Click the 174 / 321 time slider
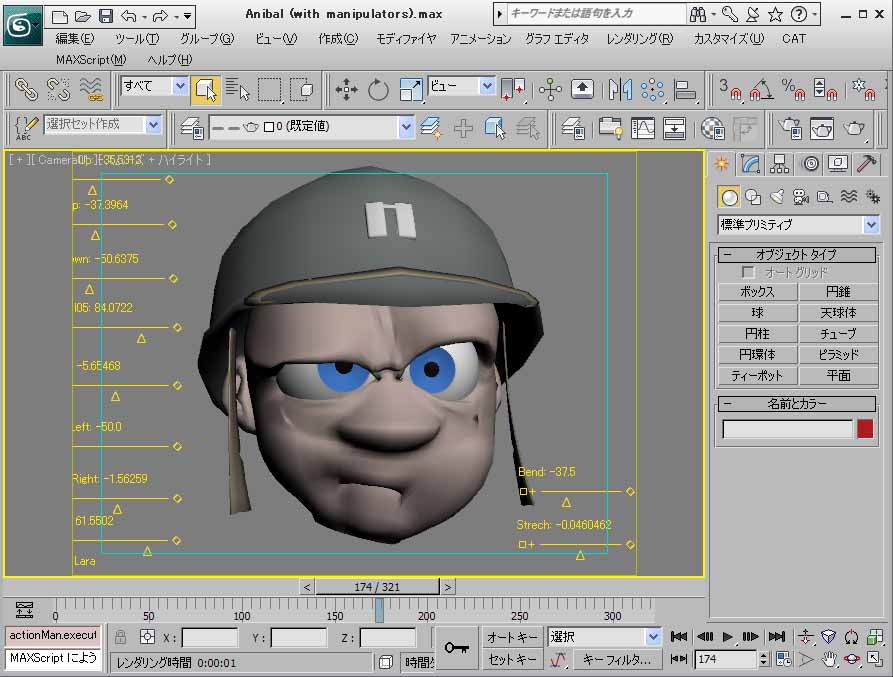The width and height of the screenshot is (893, 677). 377,586
